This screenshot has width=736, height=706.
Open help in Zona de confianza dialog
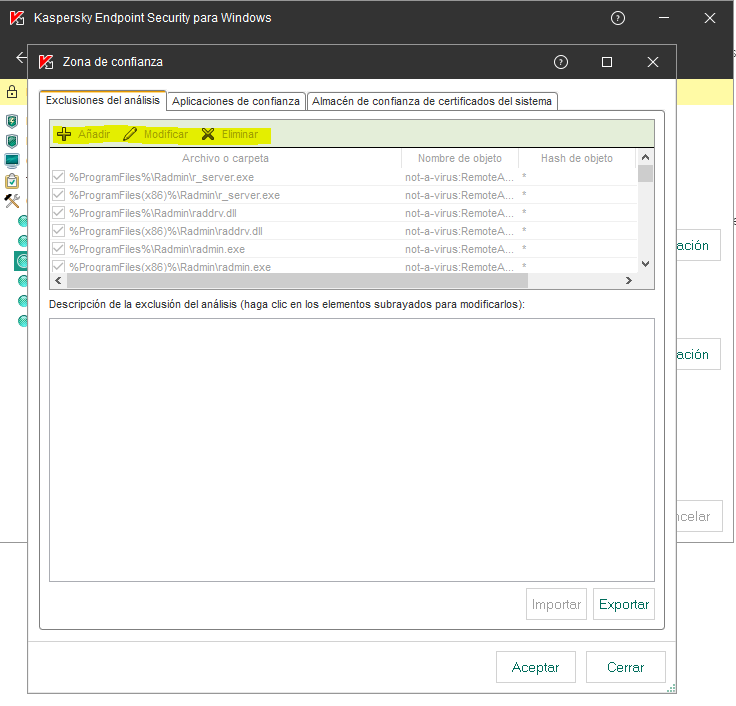(x=561, y=62)
